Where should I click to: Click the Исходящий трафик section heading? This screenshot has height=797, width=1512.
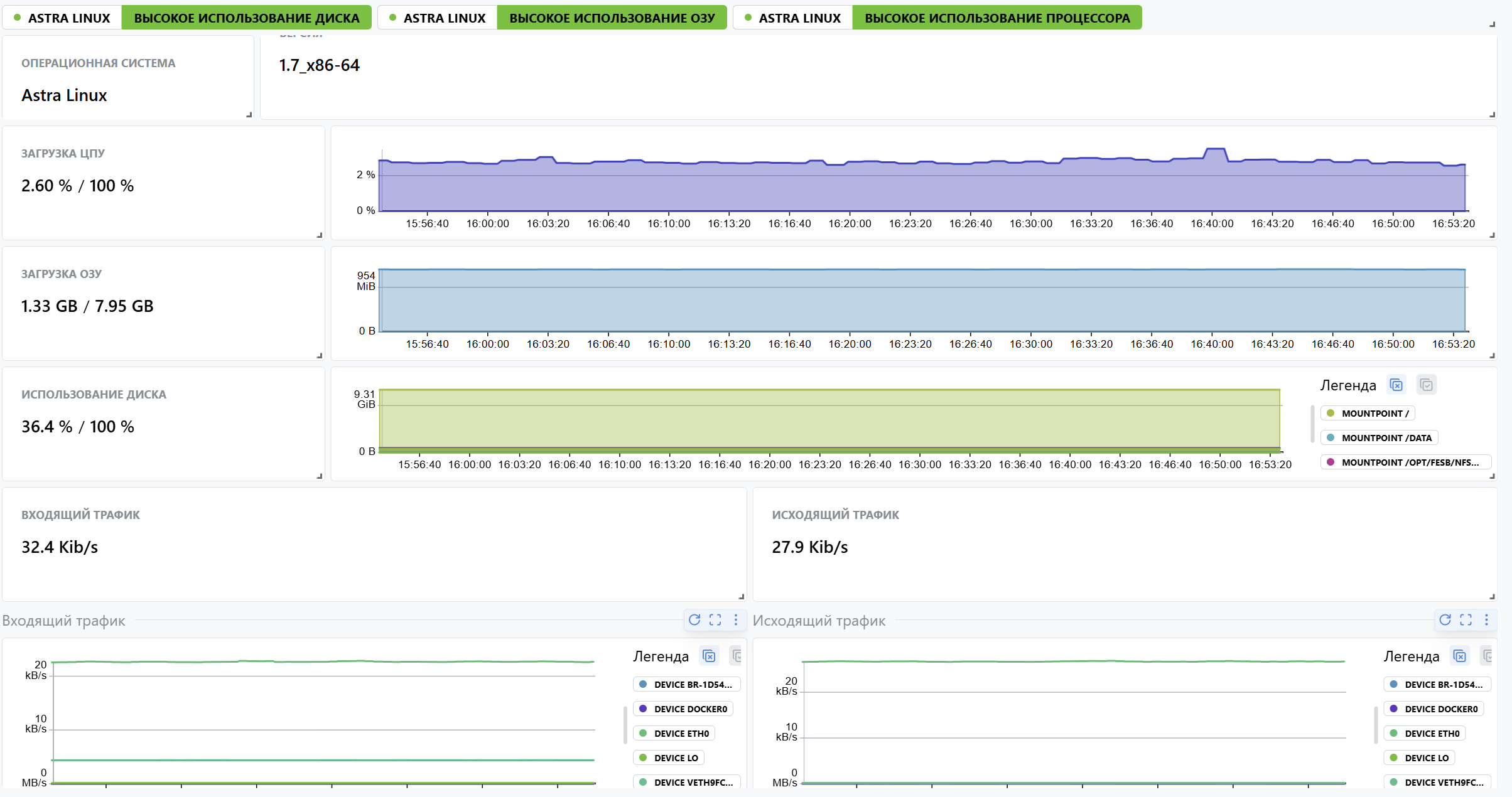pos(819,621)
